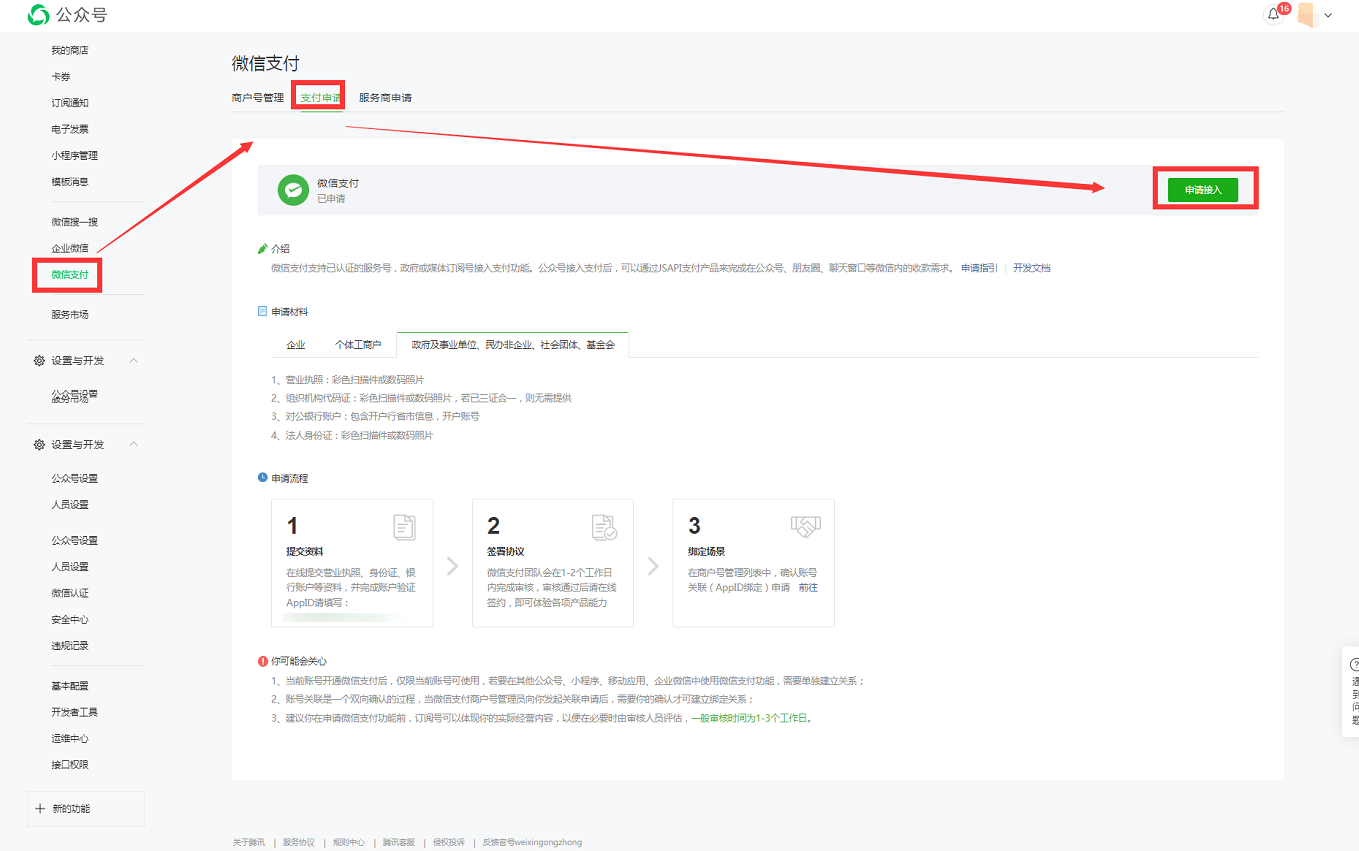Click the plus icon beside 新的功能
This screenshot has width=1359, height=851.
[x=40, y=808]
